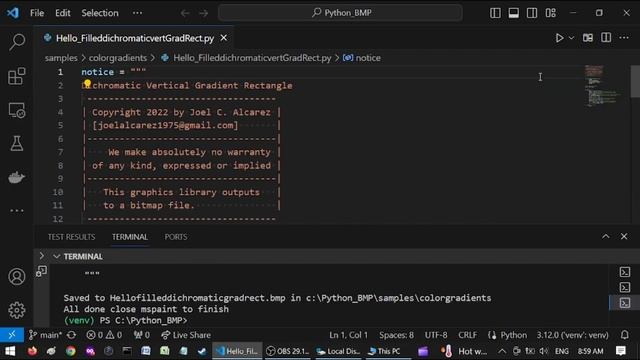Viewport: 640px width, 360px height.
Task: Open the Extensions view
Action: pyautogui.click(x=17, y=76)
